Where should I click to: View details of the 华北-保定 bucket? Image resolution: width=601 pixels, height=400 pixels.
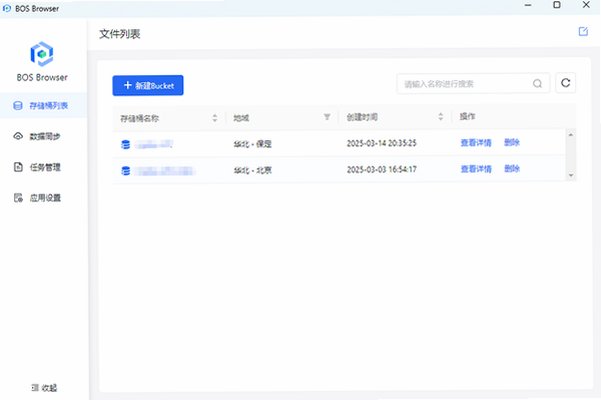(476, 143)
